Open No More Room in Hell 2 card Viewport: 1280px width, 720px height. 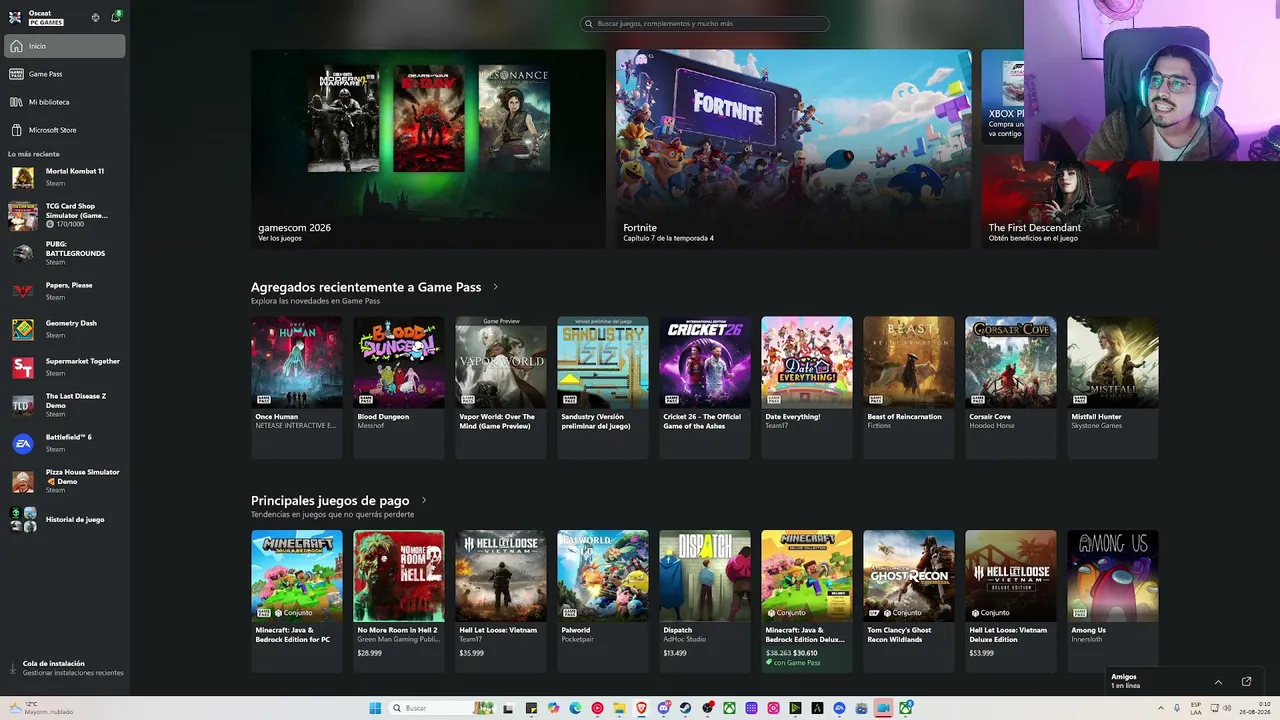pos(399,601)
